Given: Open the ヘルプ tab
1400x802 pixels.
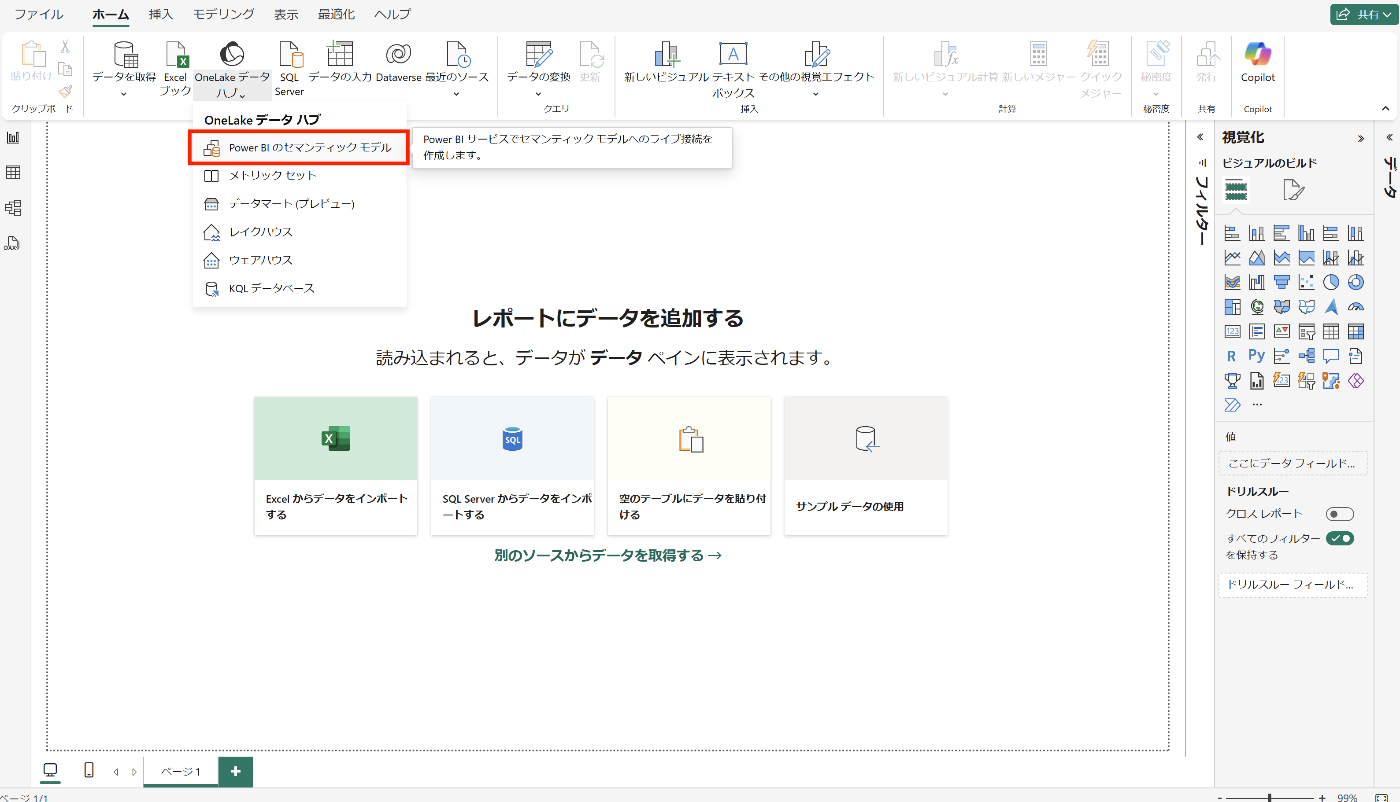Looking at the screenshot, I should click(392, 14).
